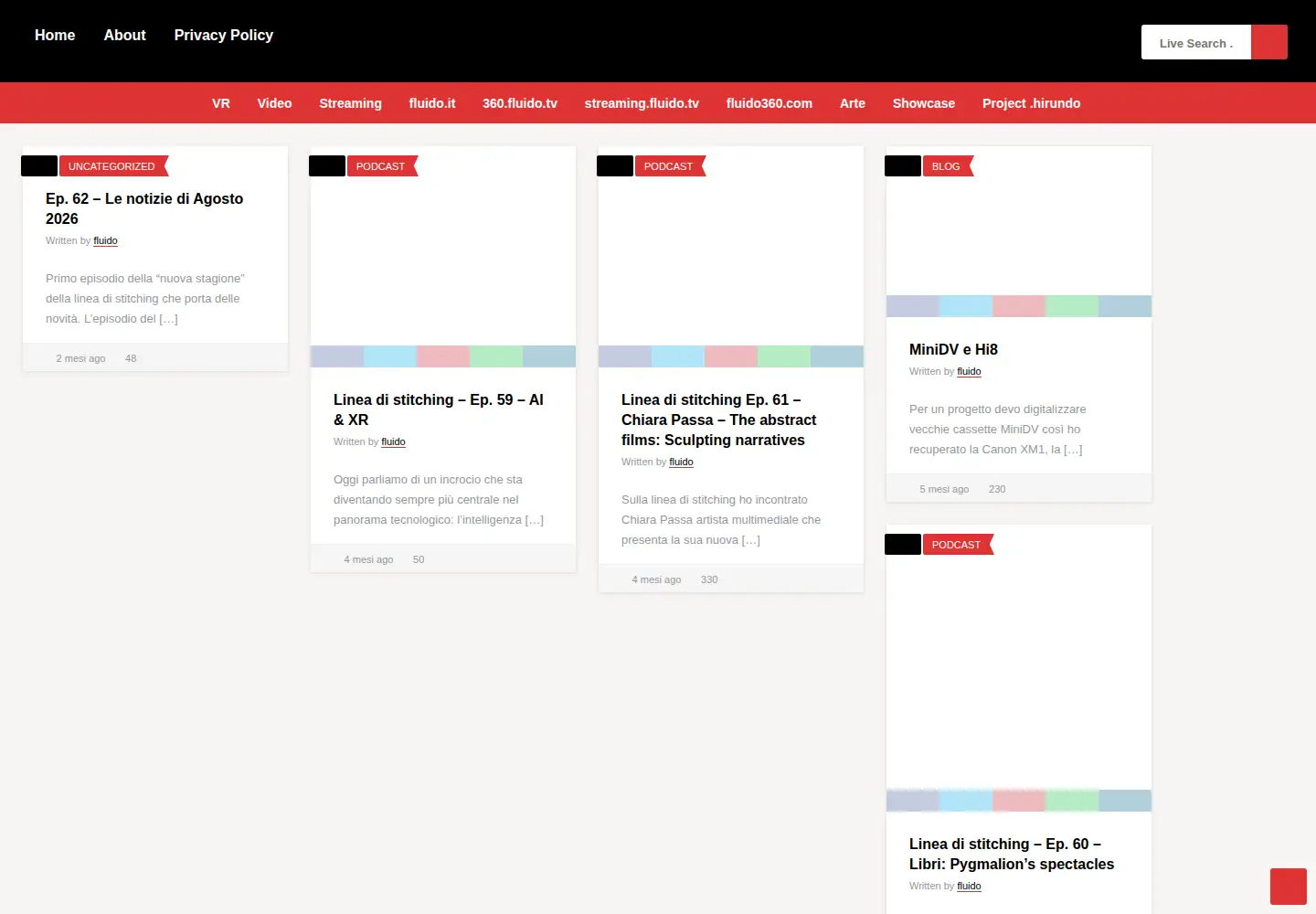The height and width of the screenshot is (914, 1316).
Task: Click the red search submit button
Action: (1269, 42)
